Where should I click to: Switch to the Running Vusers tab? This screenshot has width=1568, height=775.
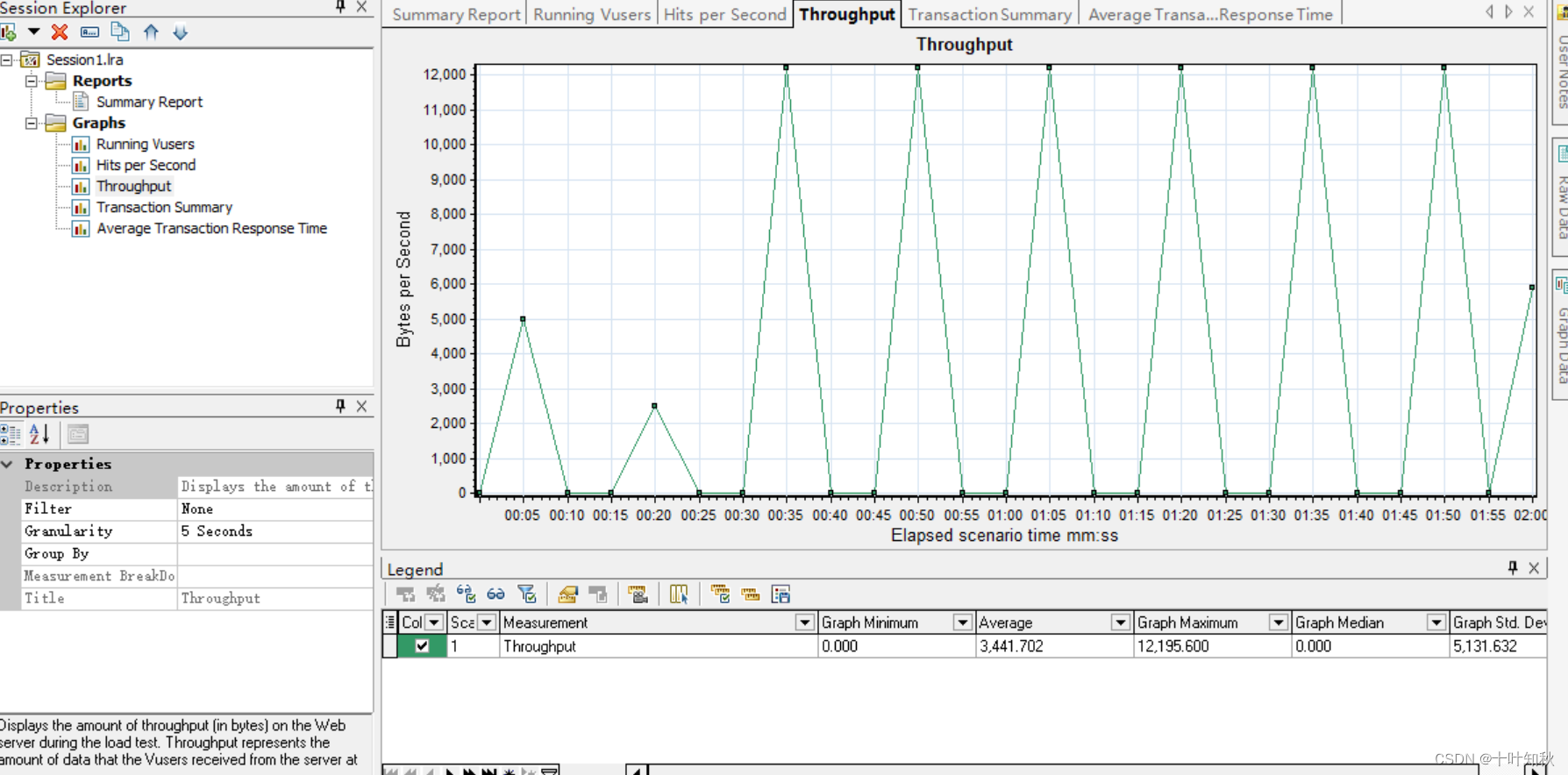tap(592, 15)
